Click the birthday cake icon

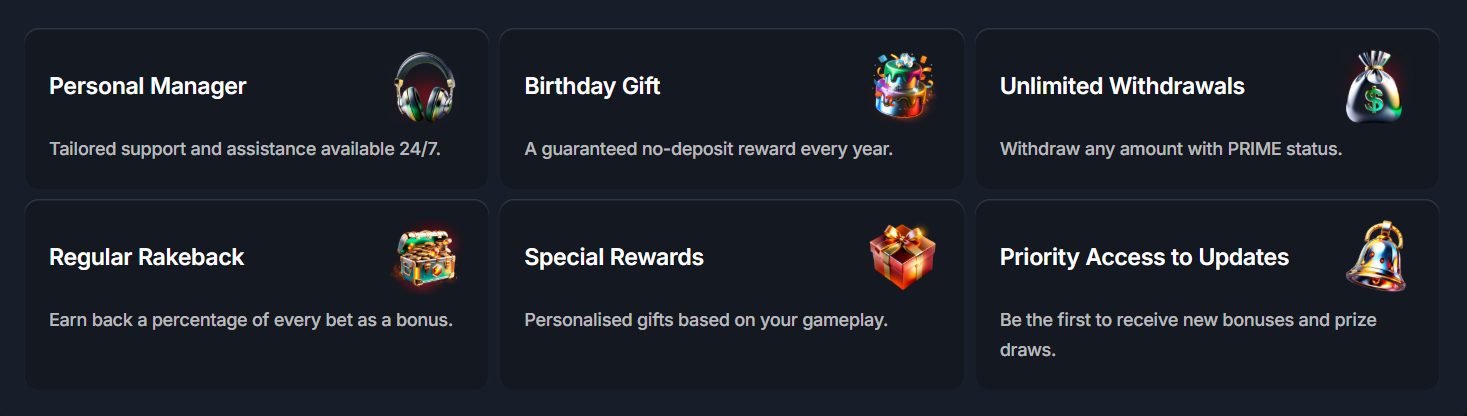coord(900,87)
